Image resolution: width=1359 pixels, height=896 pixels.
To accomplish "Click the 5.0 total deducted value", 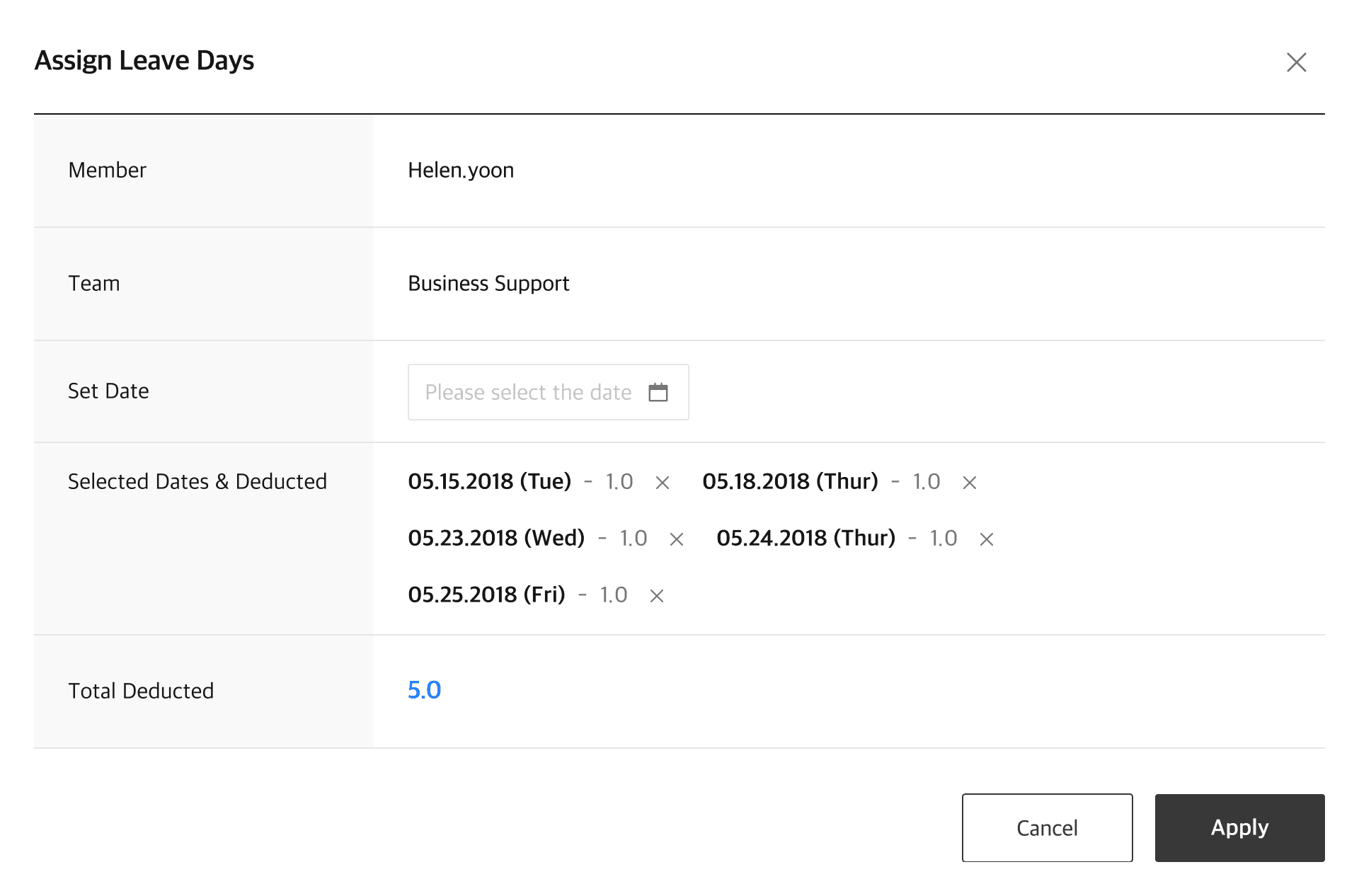I will [424, 690].
